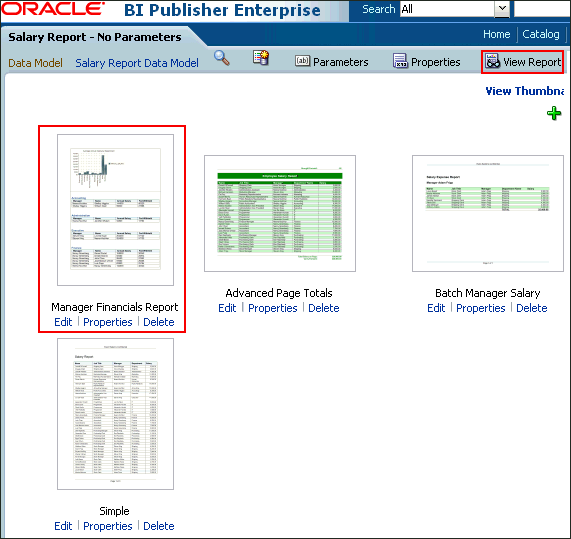Open Properties of the Simple layout
Viewport: 571px width, 539px height.
(108, 526)
